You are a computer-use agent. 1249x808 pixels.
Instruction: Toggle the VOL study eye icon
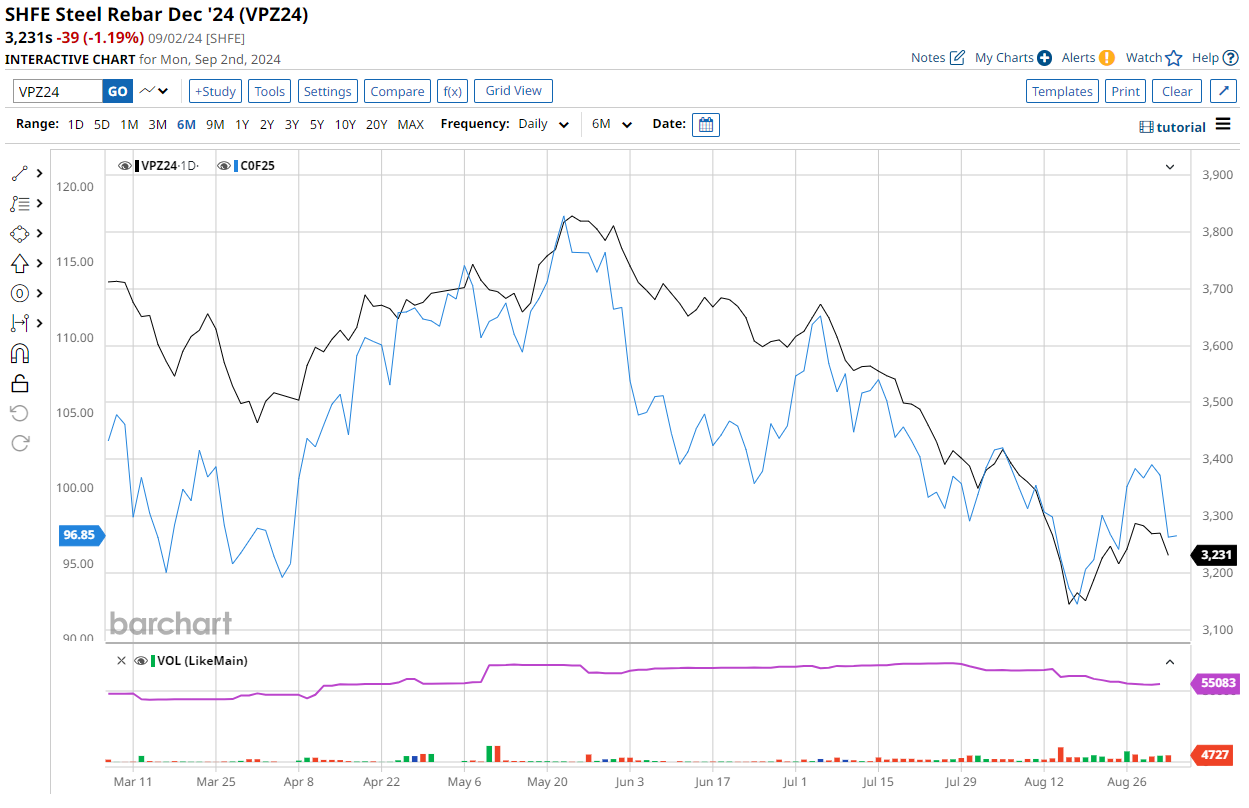tap(141, 661)
